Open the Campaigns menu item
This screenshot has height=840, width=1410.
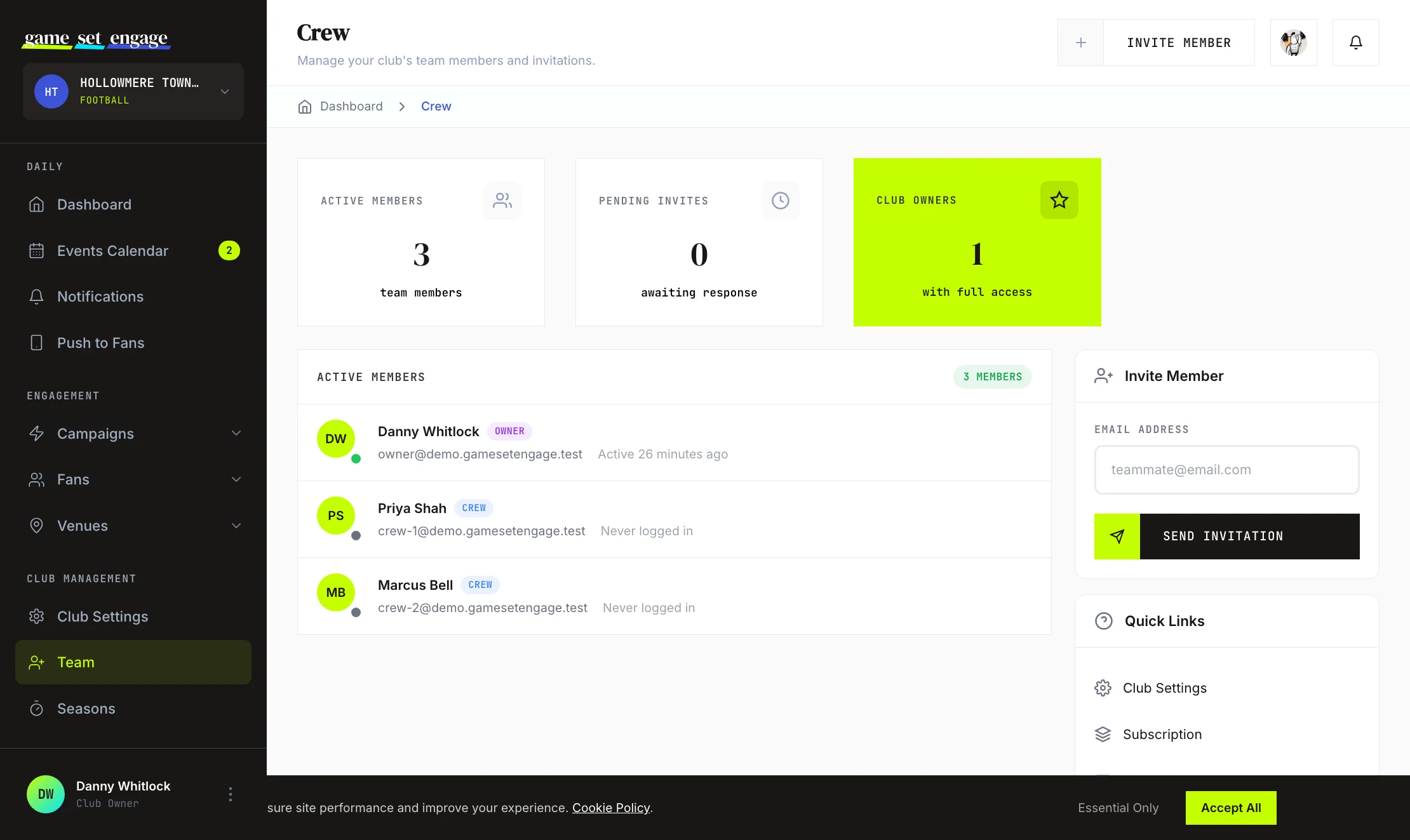coord(133,434)
